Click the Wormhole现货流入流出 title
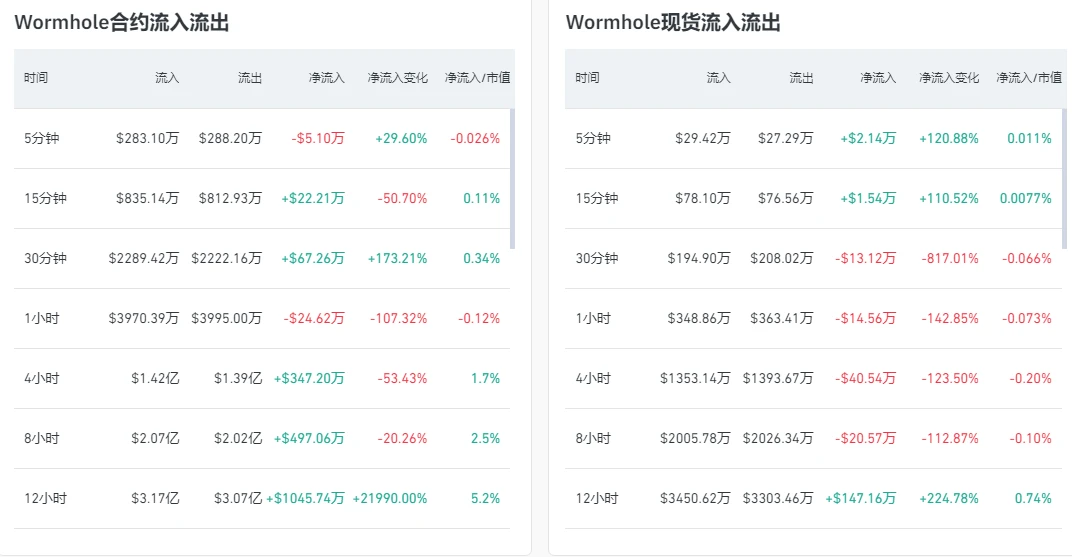The height and width of the screenshot is (557, 1072). (x=673, y=23)
